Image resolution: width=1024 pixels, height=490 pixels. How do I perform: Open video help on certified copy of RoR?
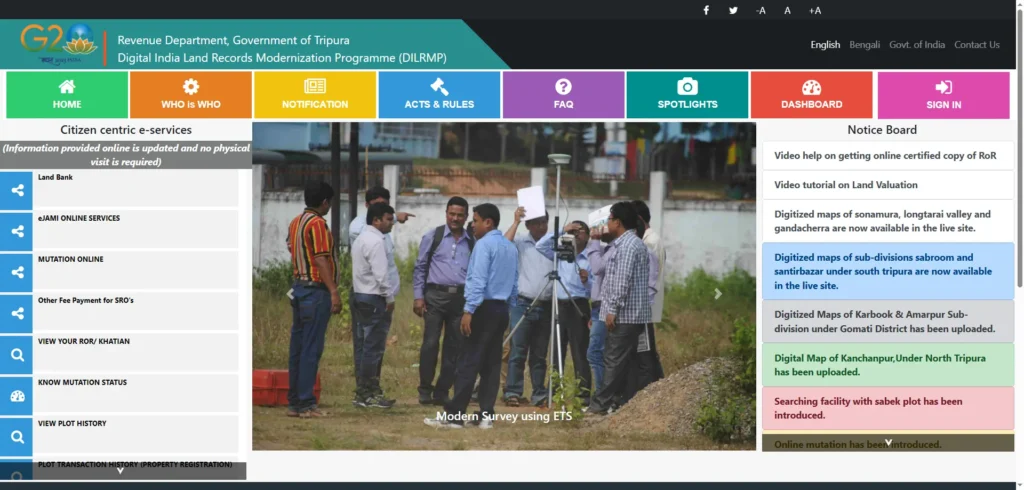pyautogui.click(x=888, y=155)
